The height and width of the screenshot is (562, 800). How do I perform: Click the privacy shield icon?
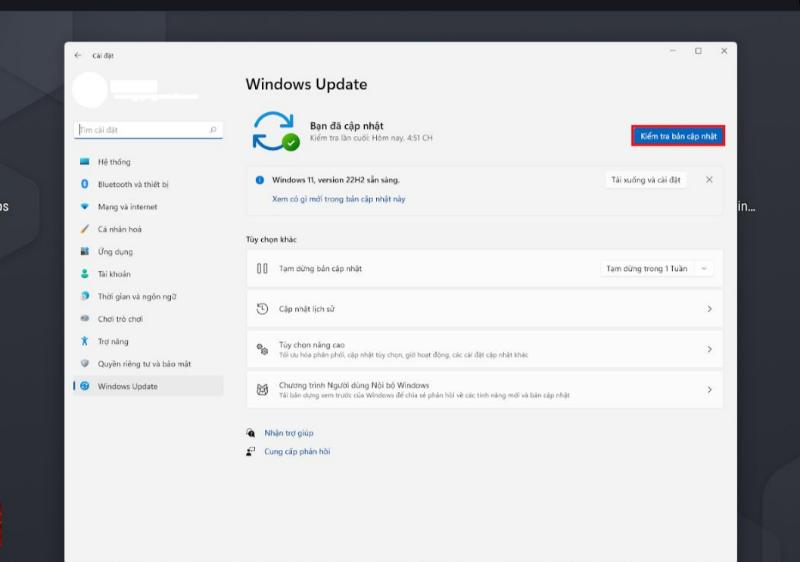pos(85,363)
